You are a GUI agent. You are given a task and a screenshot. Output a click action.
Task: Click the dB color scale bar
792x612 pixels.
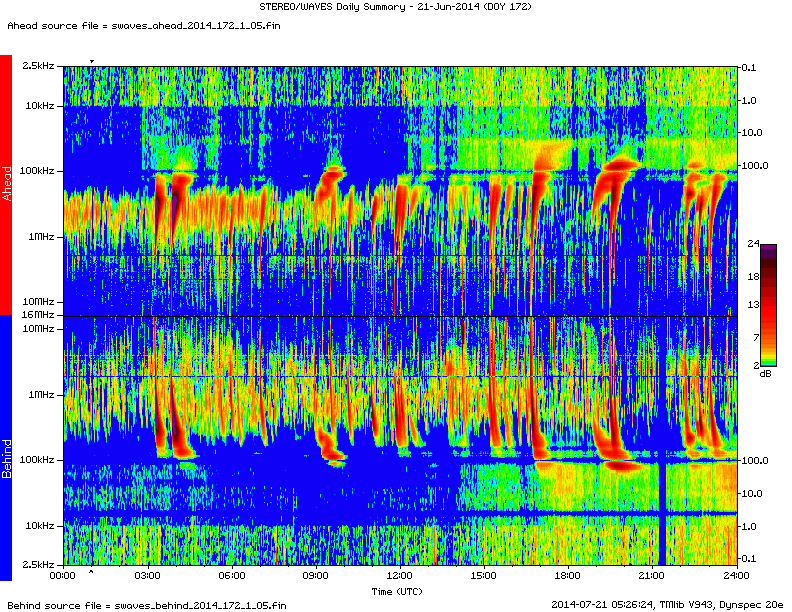click(x=768, y=305)
